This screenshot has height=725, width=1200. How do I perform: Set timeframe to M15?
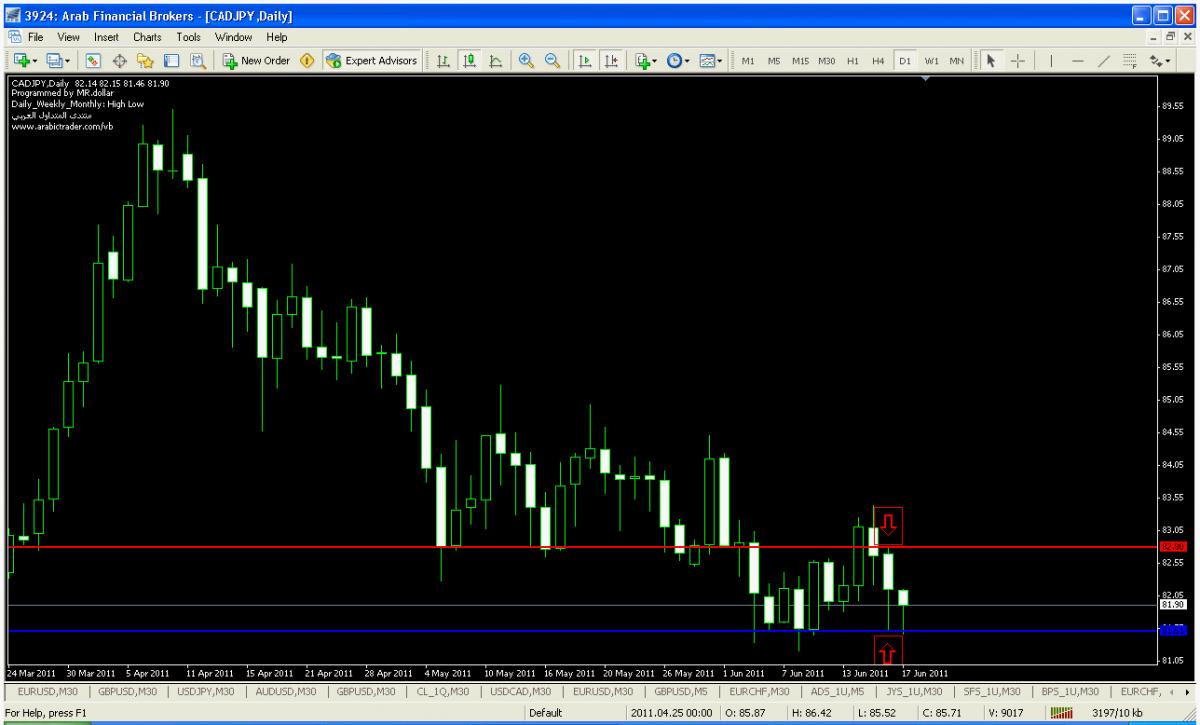[800, 61]
